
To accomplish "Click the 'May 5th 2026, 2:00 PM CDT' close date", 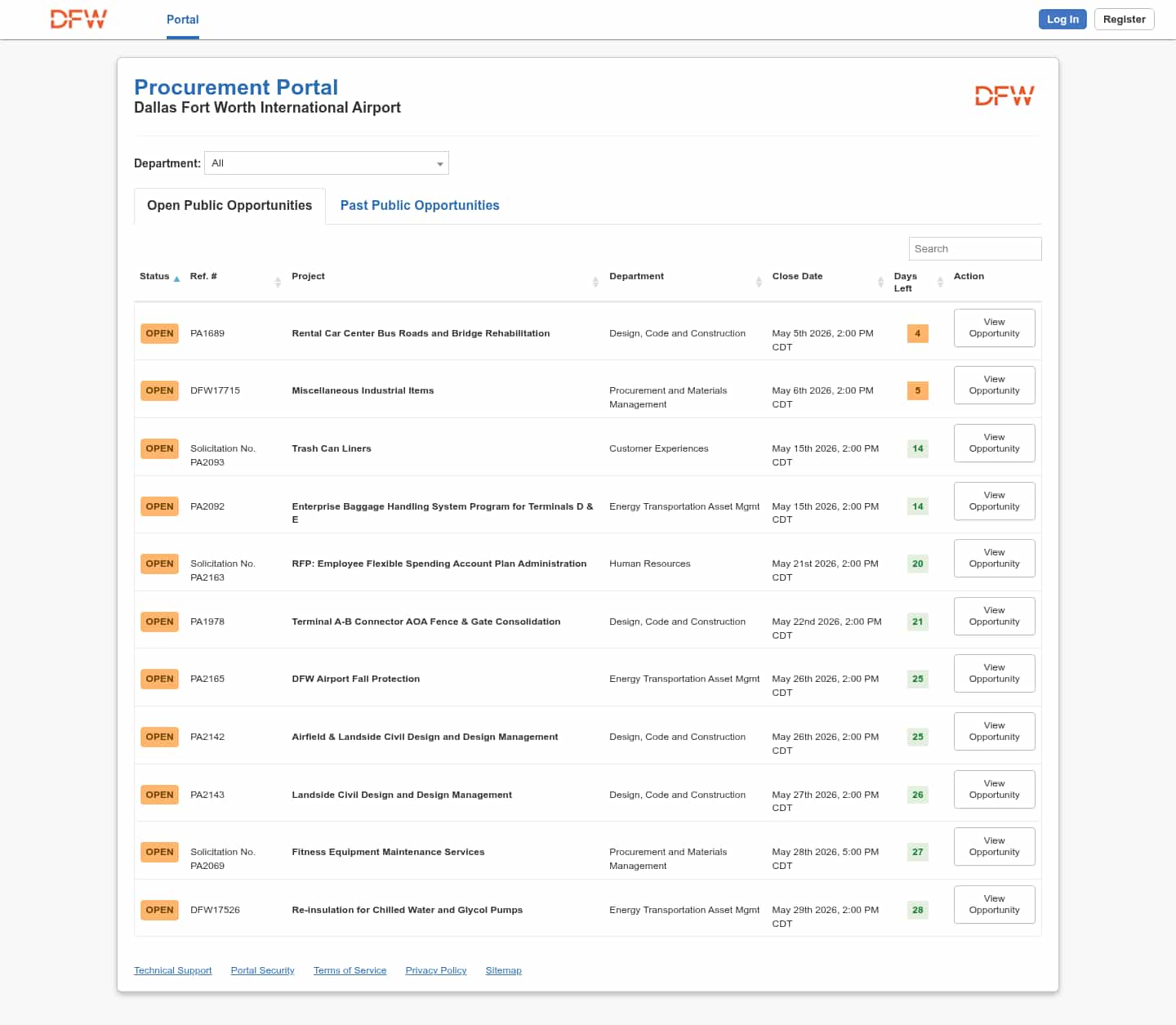I will (x=823, y=340).
